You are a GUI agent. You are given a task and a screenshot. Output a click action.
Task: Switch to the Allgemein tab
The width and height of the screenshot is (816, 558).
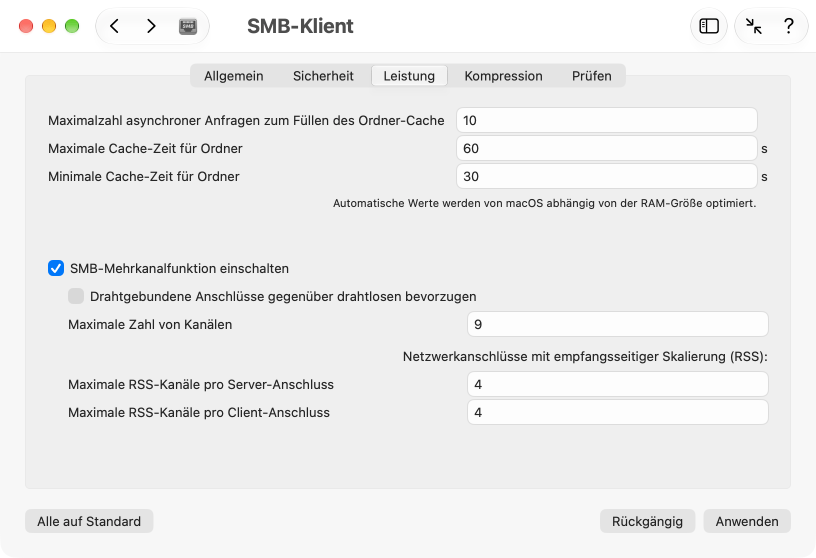(234, 76)
